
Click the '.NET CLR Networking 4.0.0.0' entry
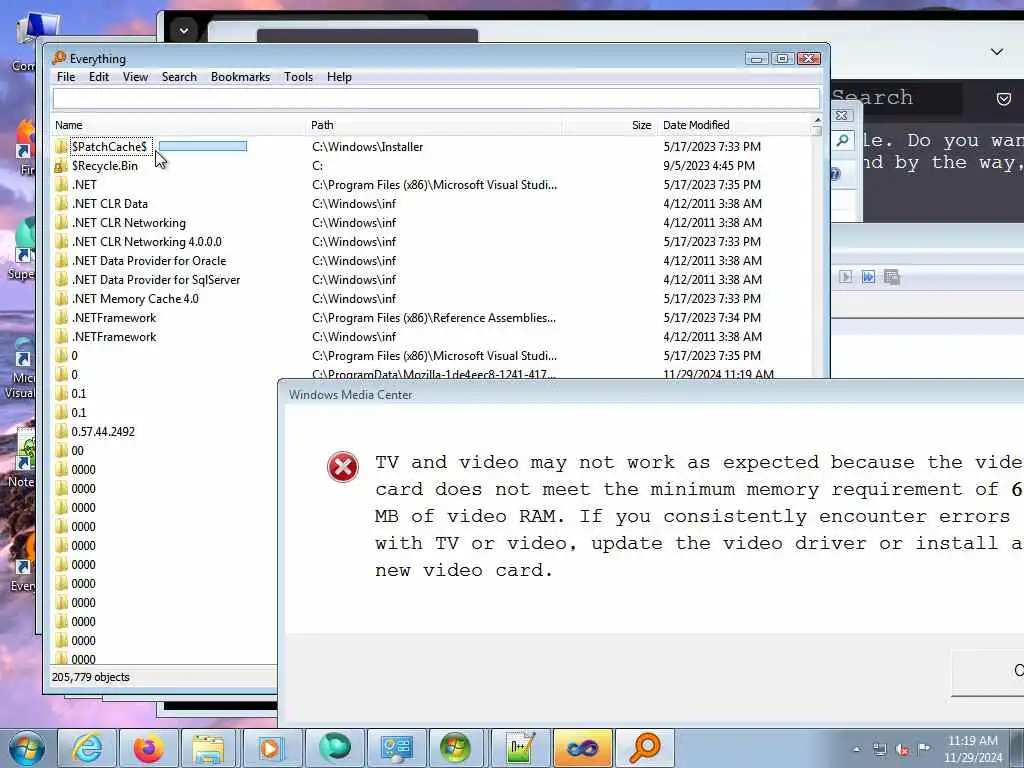tap(147, 242)
